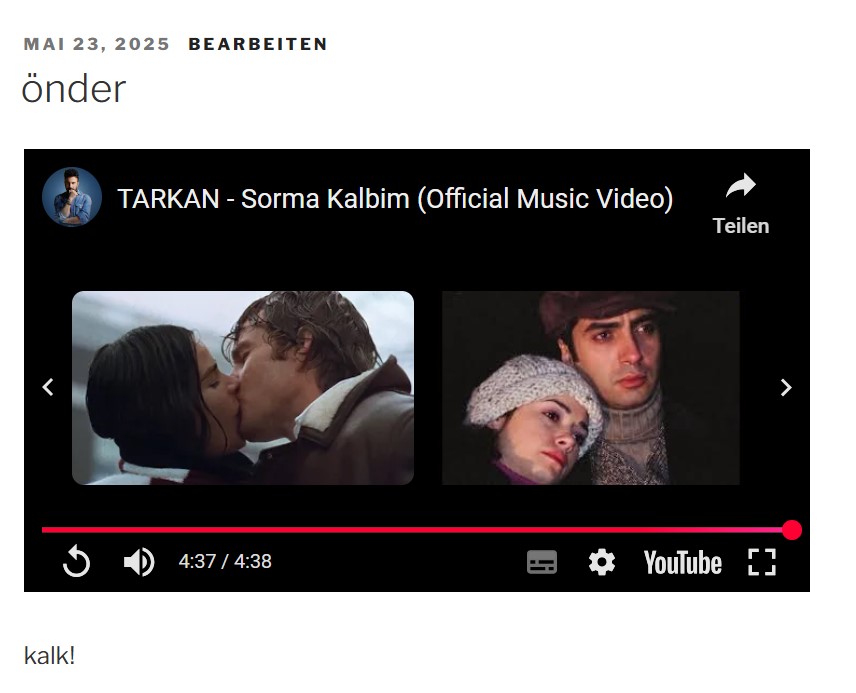The image size is (856, 693).
Task: Open the 'MAI 23, 2025' date link
Action: tap(97, 44)
